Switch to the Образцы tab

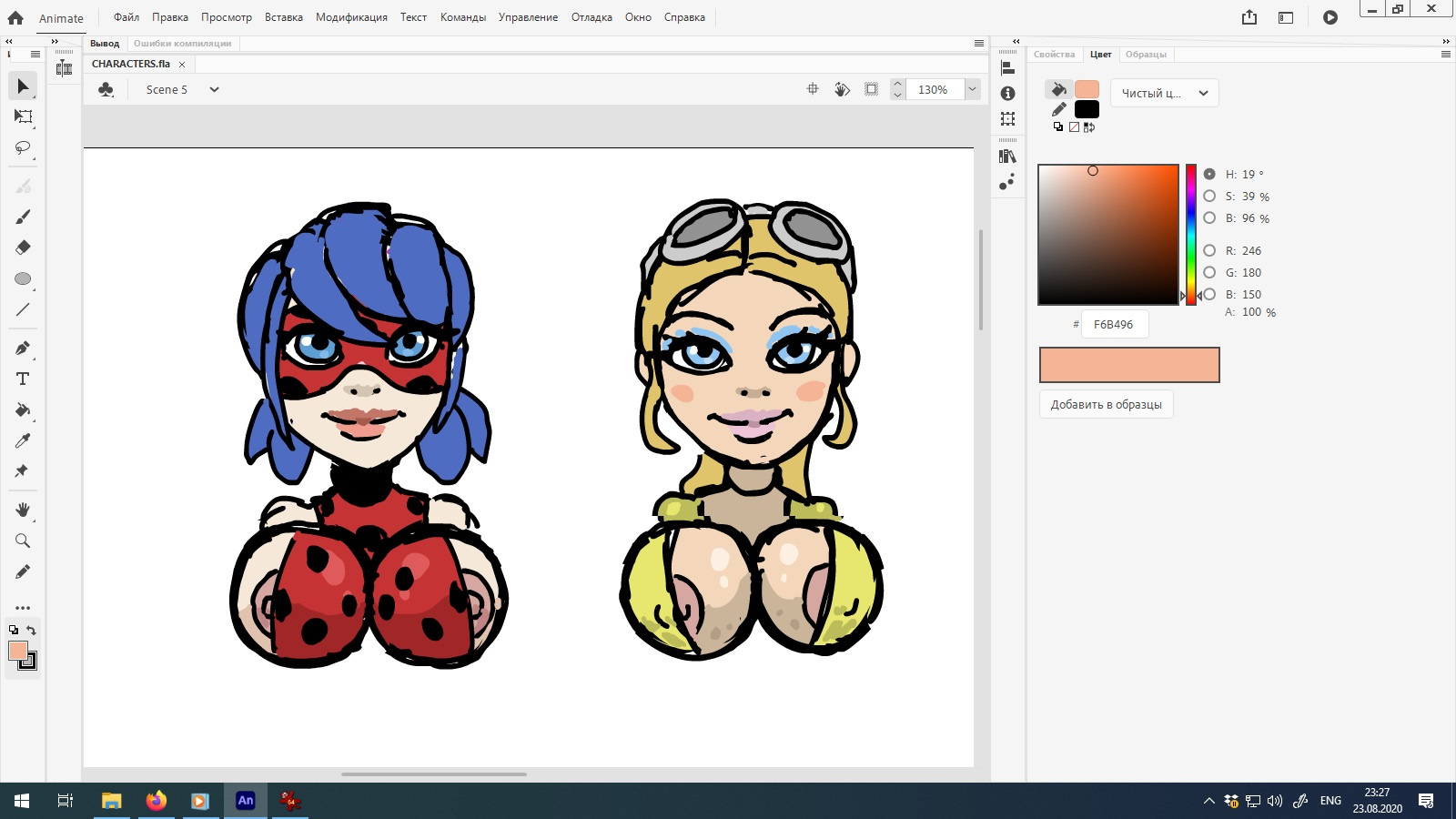click(x=1146, y=55)
